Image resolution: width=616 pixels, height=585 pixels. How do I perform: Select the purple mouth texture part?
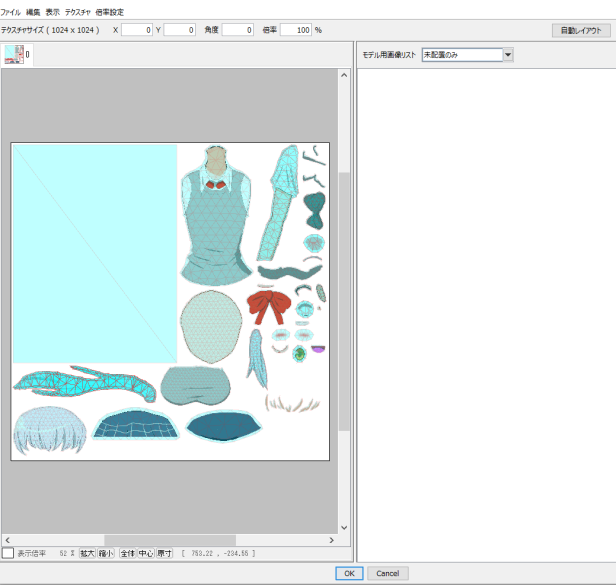[x=319, y=349]
